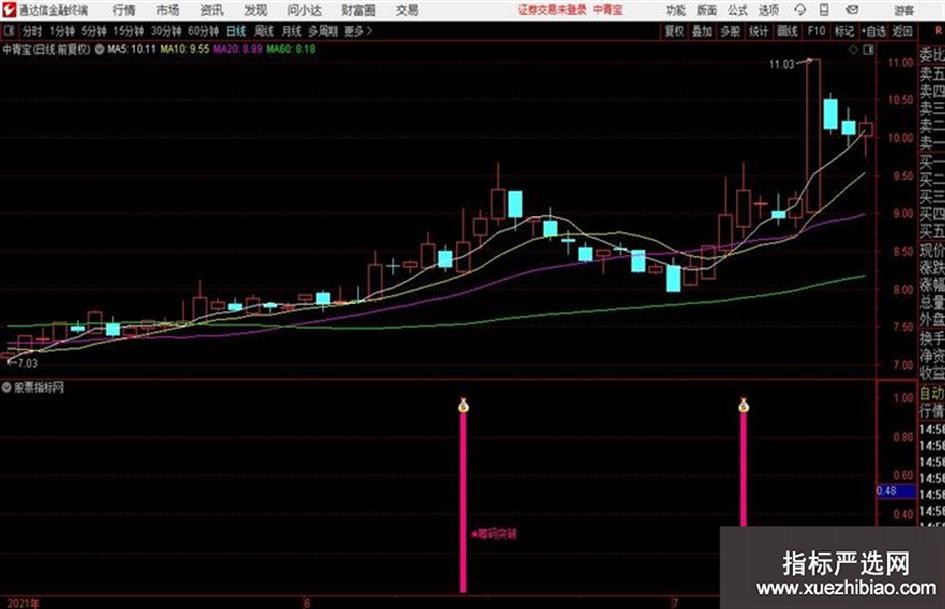
Task: Click the second money-bag signal marker
Action: point(743,405)
